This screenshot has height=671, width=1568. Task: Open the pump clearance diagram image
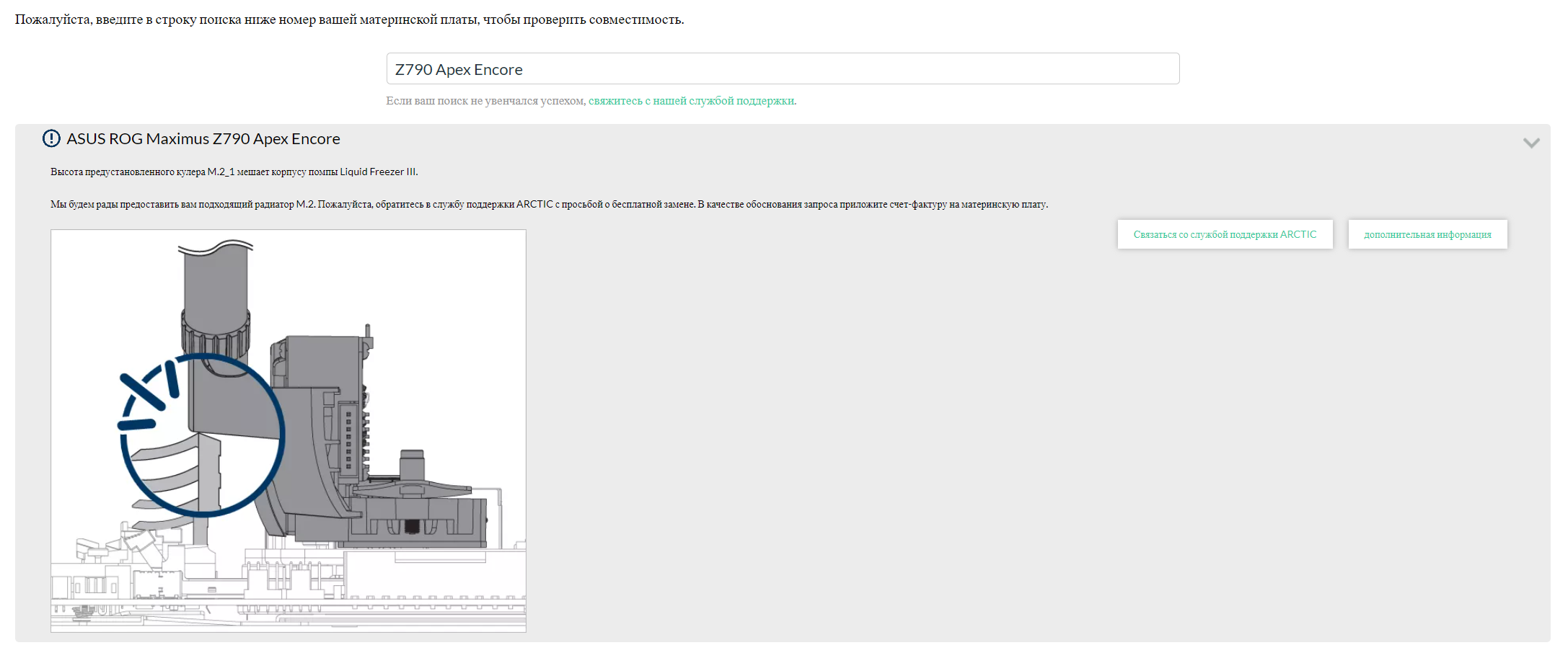(289, 431)
